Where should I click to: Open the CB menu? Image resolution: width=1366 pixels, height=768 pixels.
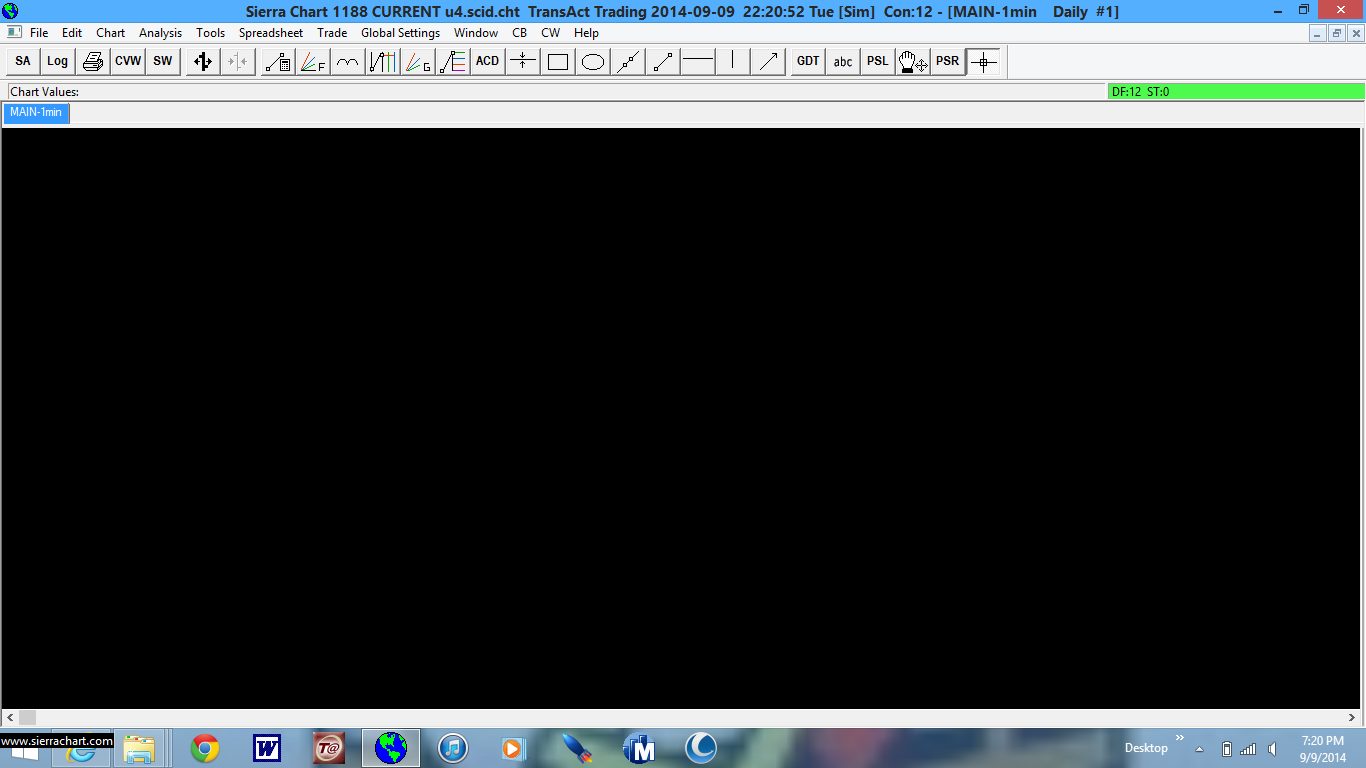(x=520, y=33)
